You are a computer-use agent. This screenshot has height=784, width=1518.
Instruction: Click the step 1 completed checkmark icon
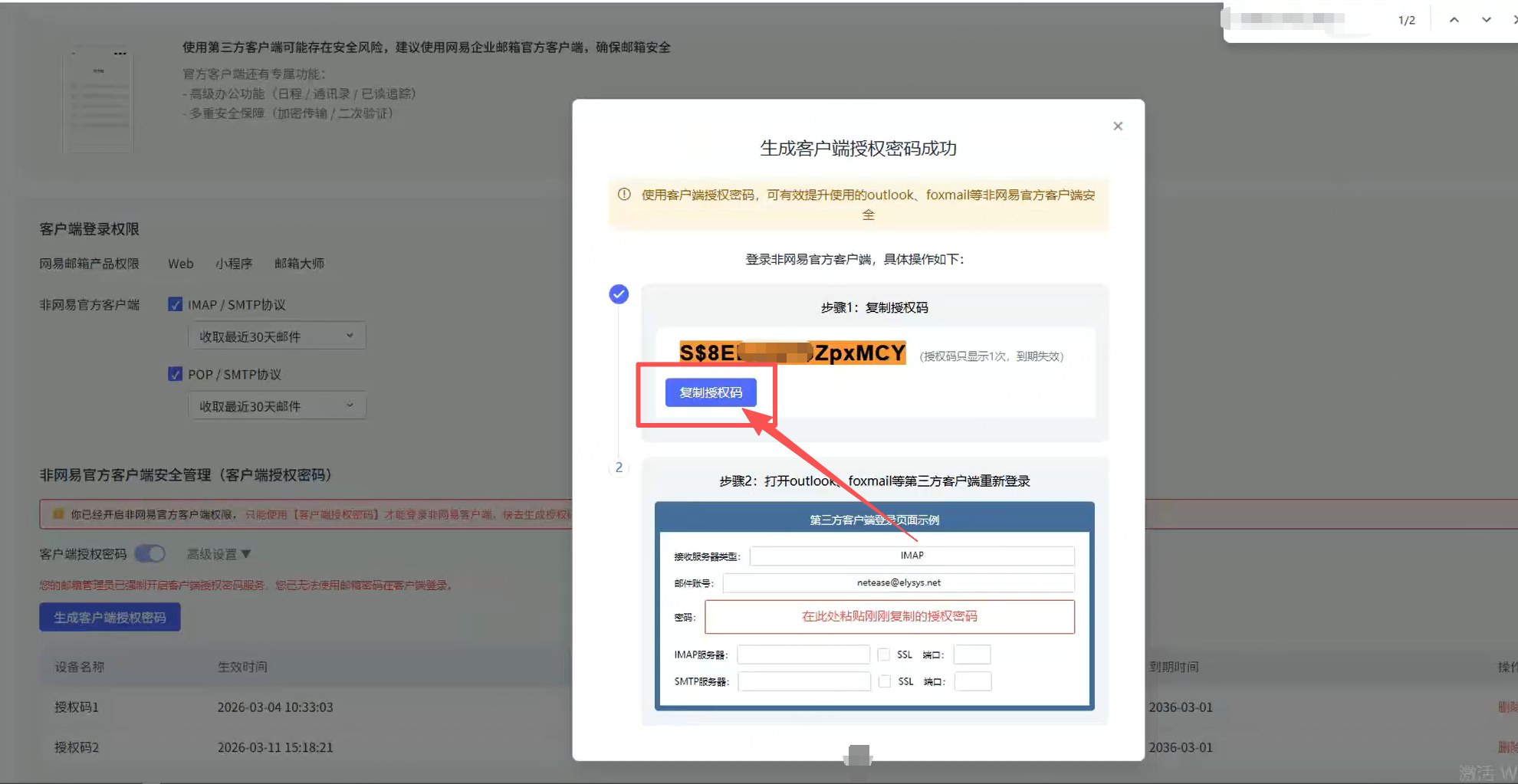(x=619, y=294)
